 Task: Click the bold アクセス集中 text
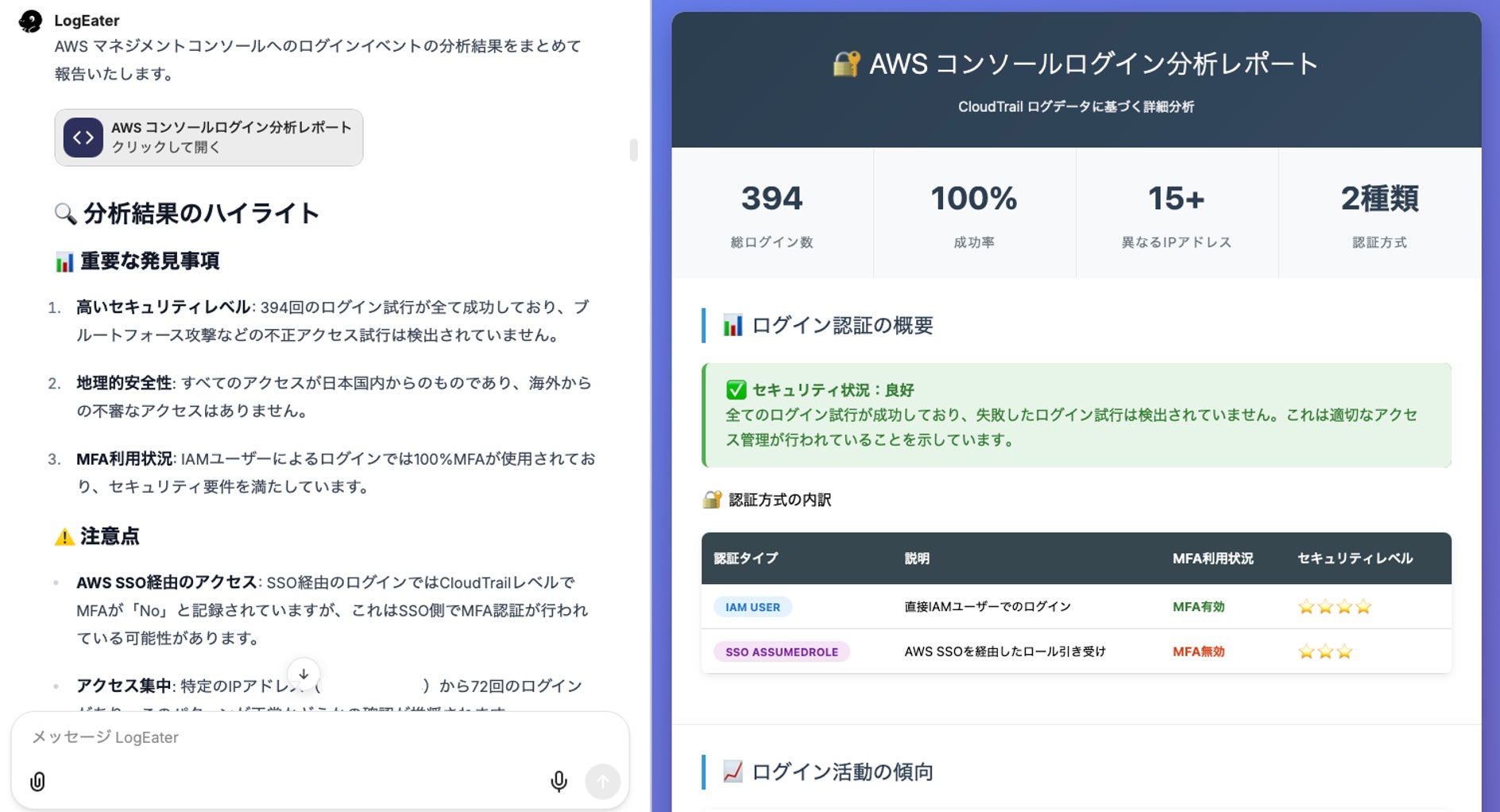coord(124,686)
